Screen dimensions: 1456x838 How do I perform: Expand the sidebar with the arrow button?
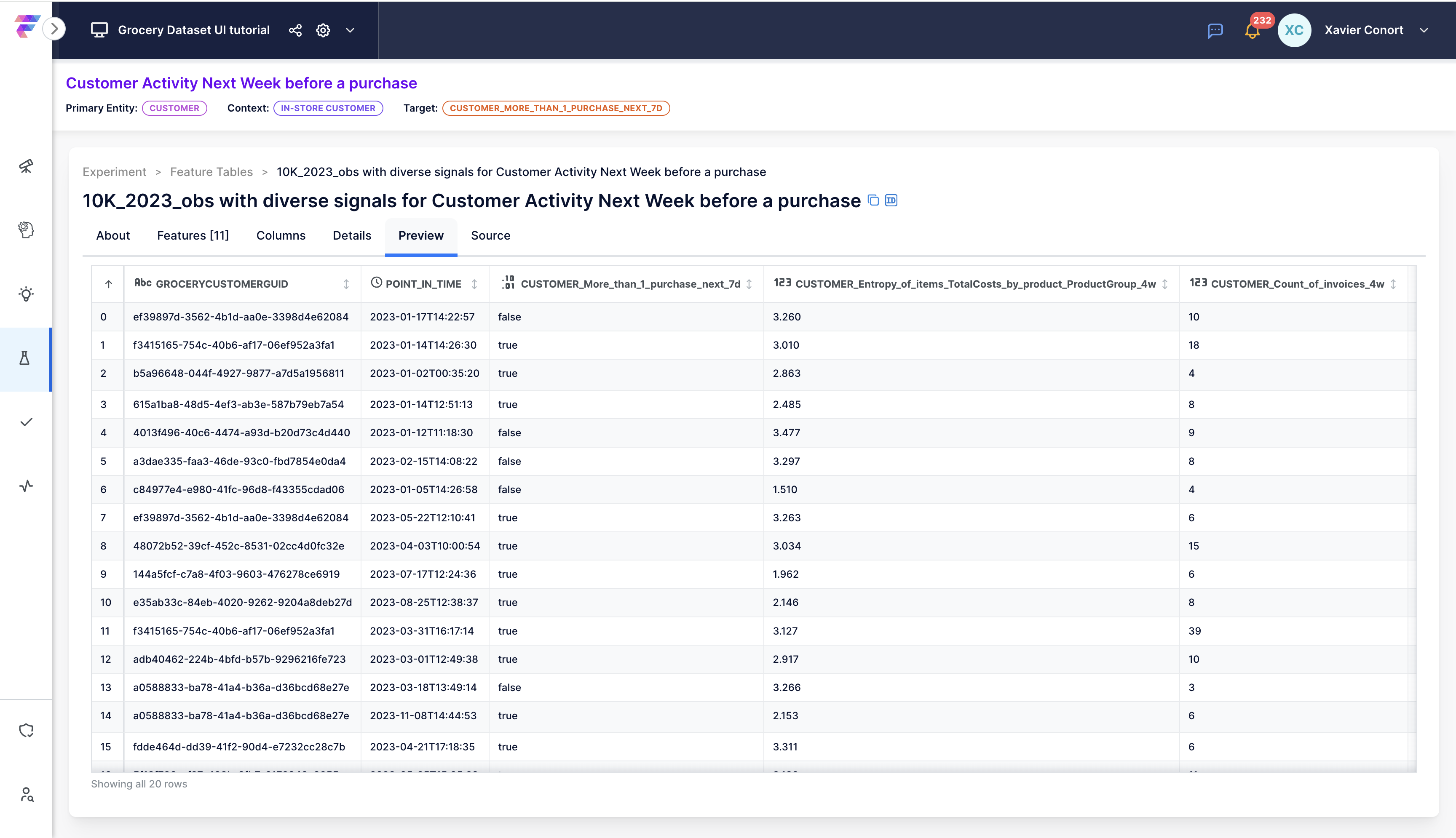(x=54, y=29)
